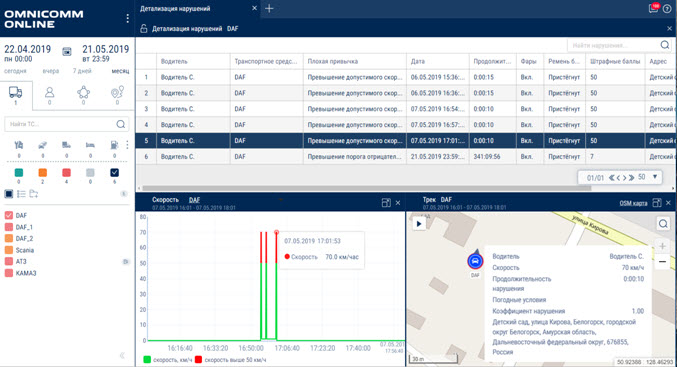Screen dimensions: 677x367
Task: Toggle the grey color filter checkbox
Action: (90, 173)
